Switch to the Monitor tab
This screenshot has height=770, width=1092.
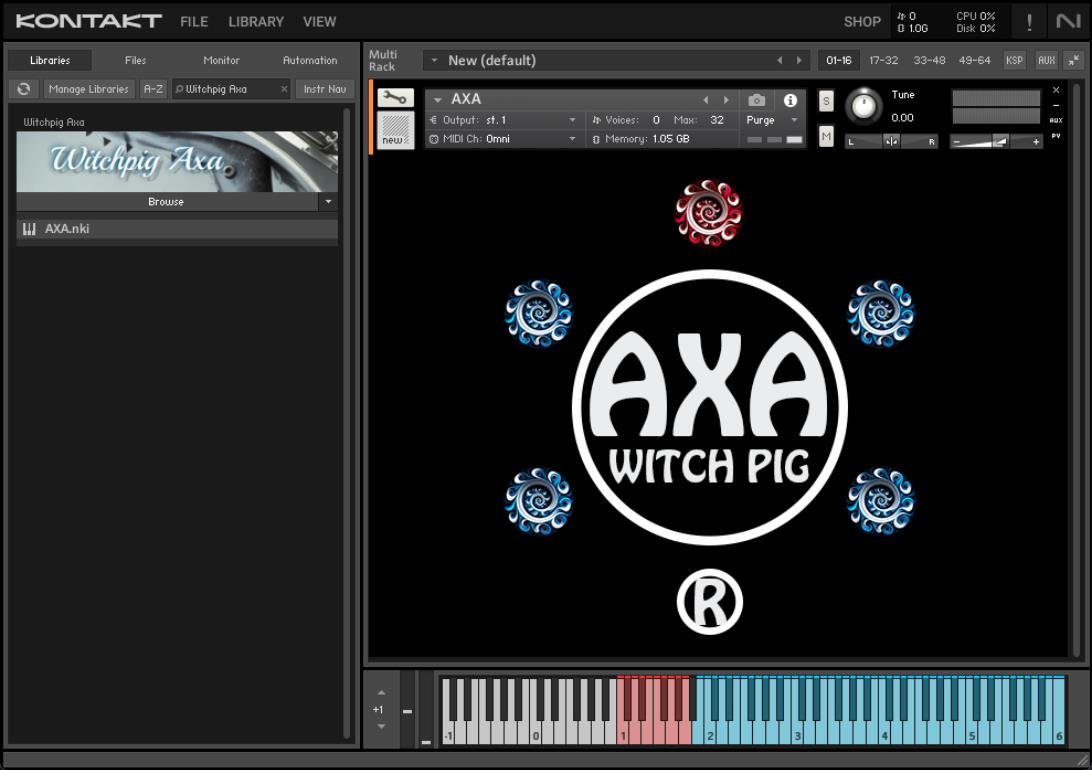(221, 61)
